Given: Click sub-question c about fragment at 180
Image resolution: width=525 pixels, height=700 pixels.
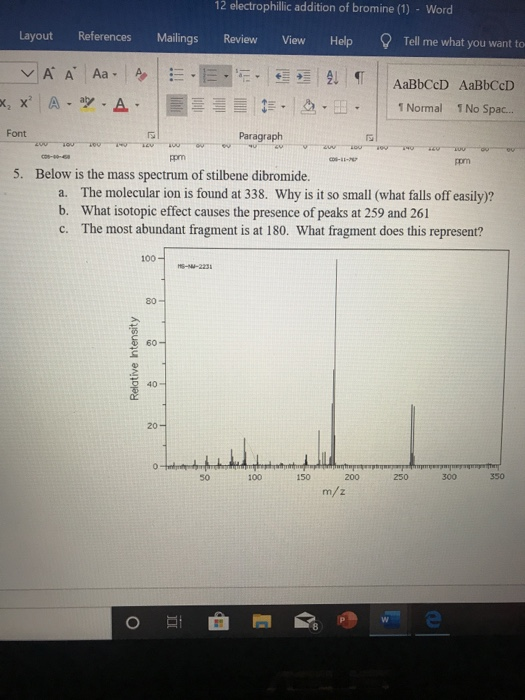Looking at the screenshot, I should coord(282,230).
